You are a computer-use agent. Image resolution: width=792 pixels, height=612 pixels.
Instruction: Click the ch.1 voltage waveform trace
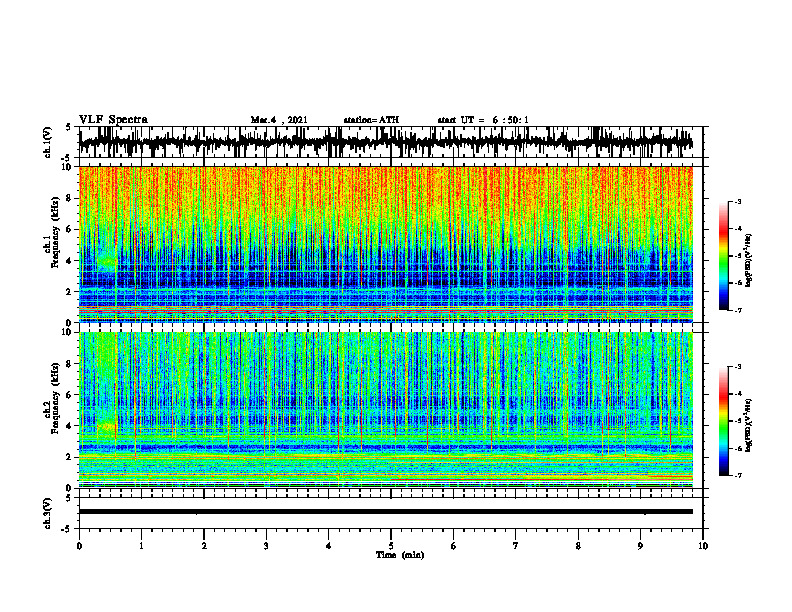click(x=386, y=142)
